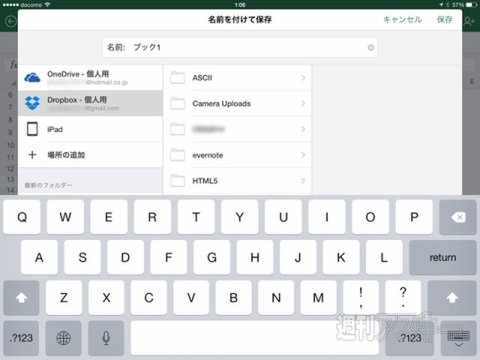Tap the microphone dictation key

coord(106,338)
